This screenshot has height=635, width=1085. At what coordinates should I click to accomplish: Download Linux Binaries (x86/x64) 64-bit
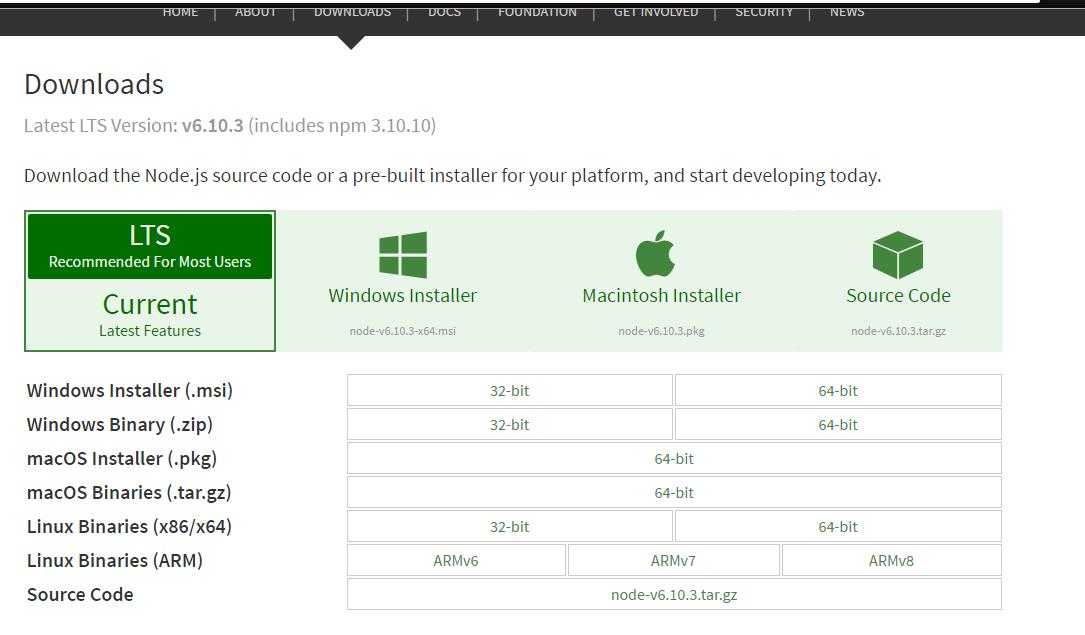838,526
